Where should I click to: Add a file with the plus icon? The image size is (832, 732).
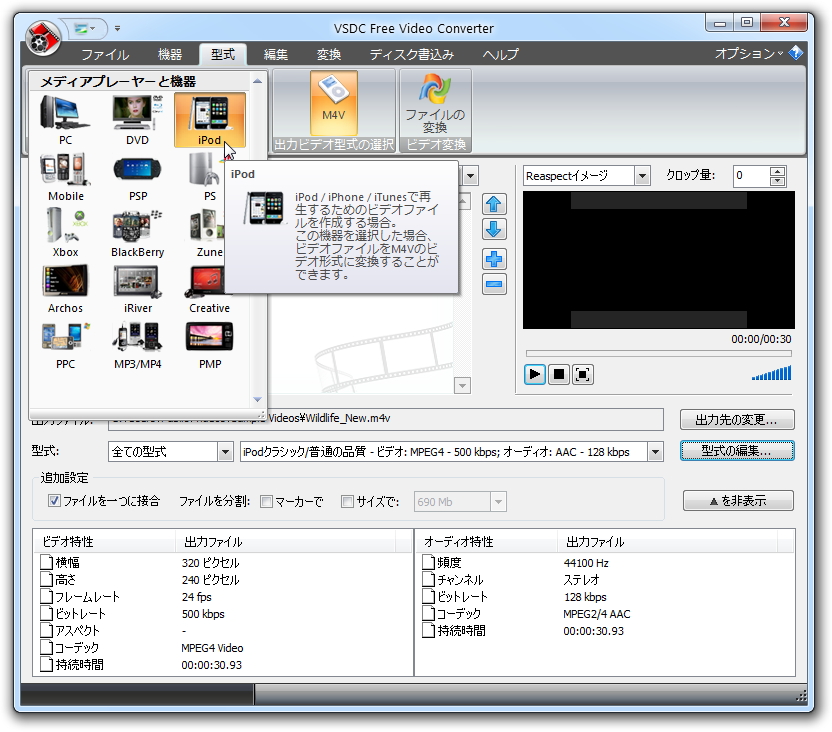(494, 259)
